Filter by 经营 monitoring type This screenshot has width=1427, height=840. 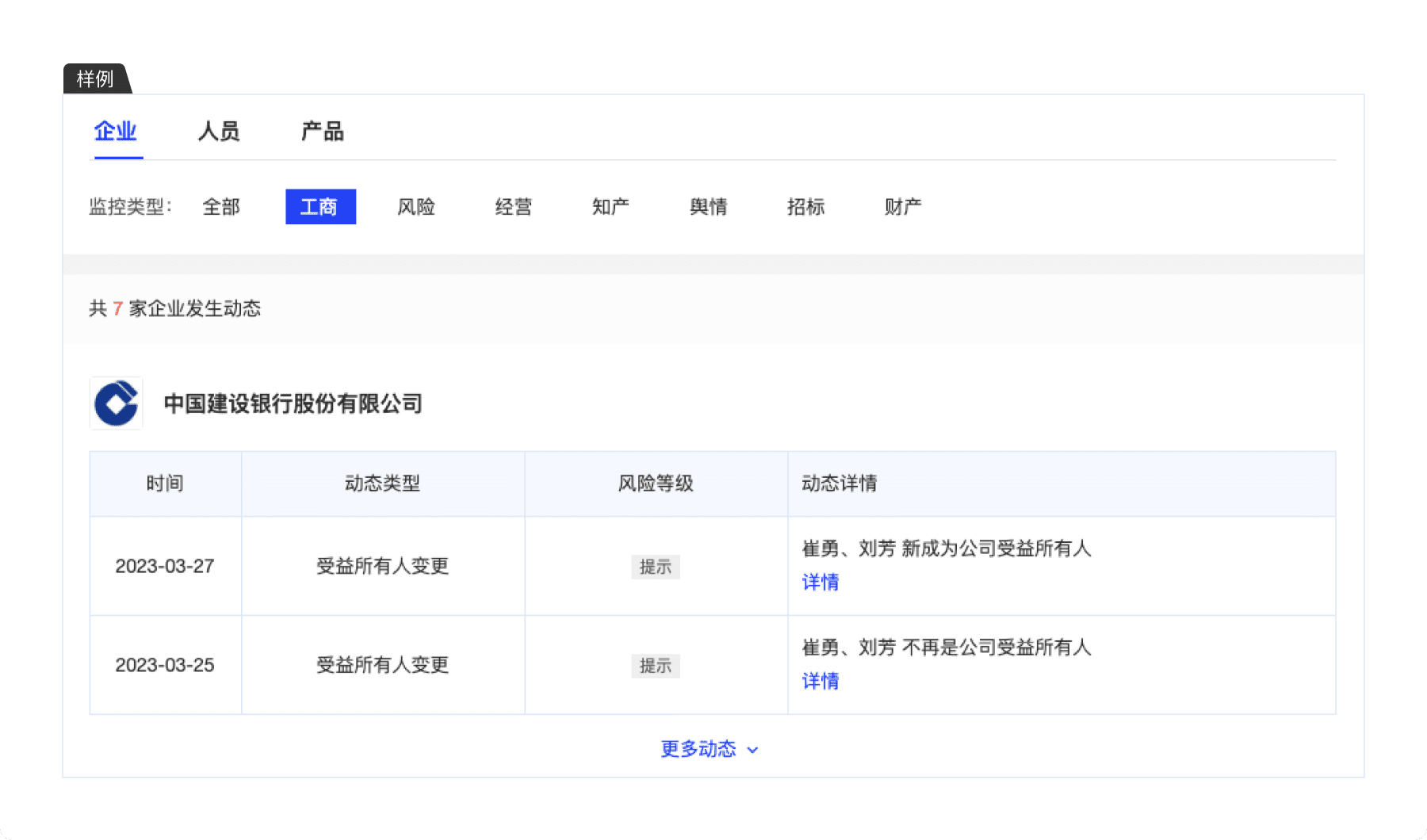(514, 207)
